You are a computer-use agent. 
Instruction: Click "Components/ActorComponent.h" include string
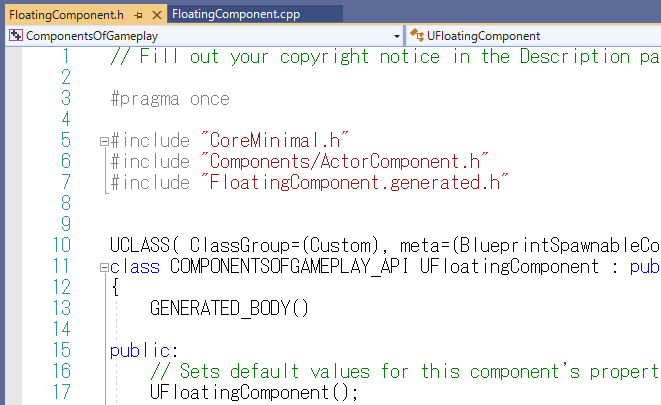[344, 161]
